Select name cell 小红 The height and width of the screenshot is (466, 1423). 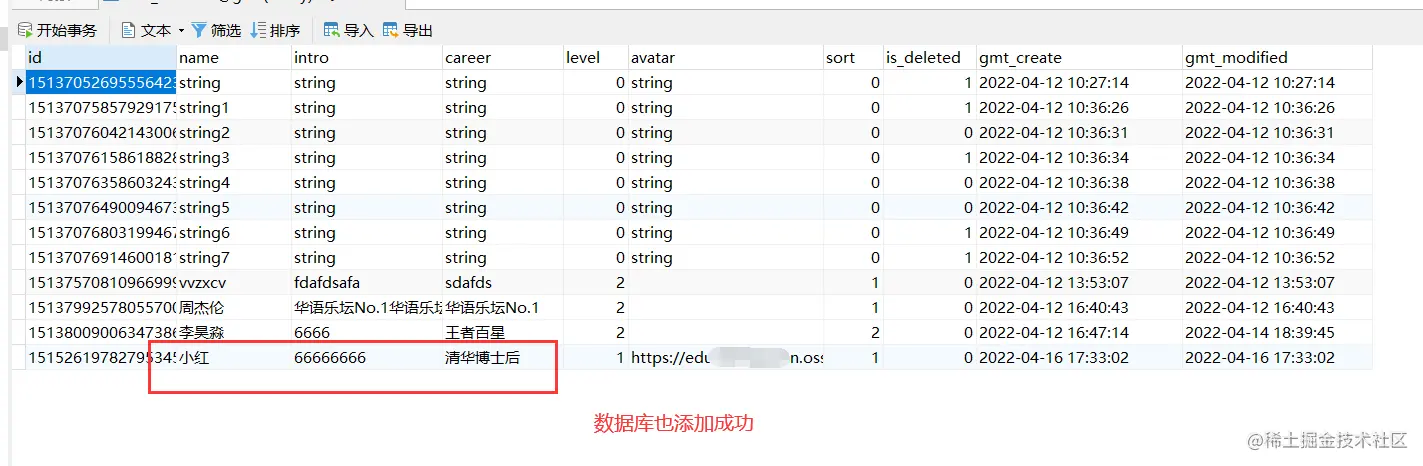pos(234,357)
